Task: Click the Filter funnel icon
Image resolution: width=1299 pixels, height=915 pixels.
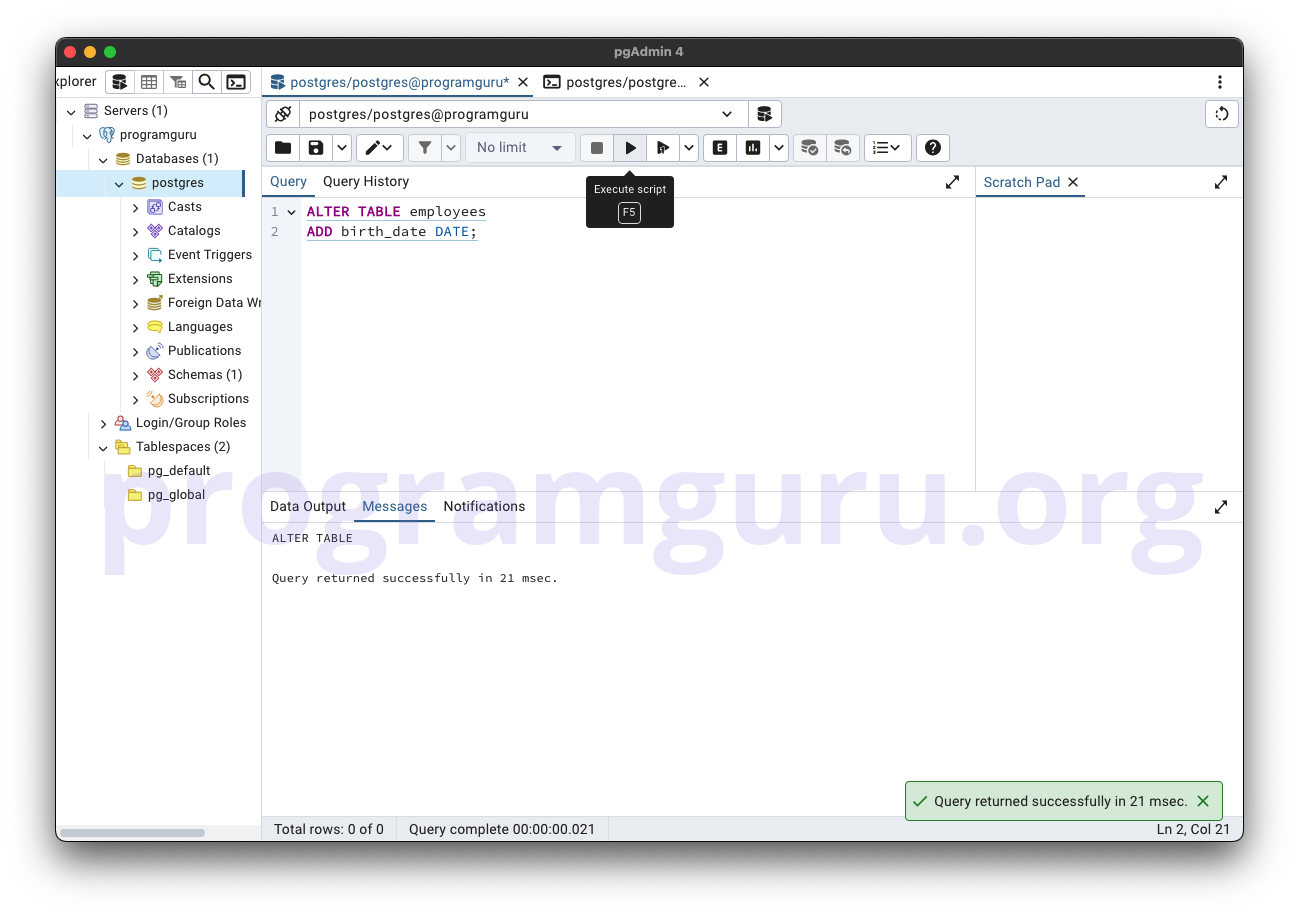Action: (x=425, y=148)
